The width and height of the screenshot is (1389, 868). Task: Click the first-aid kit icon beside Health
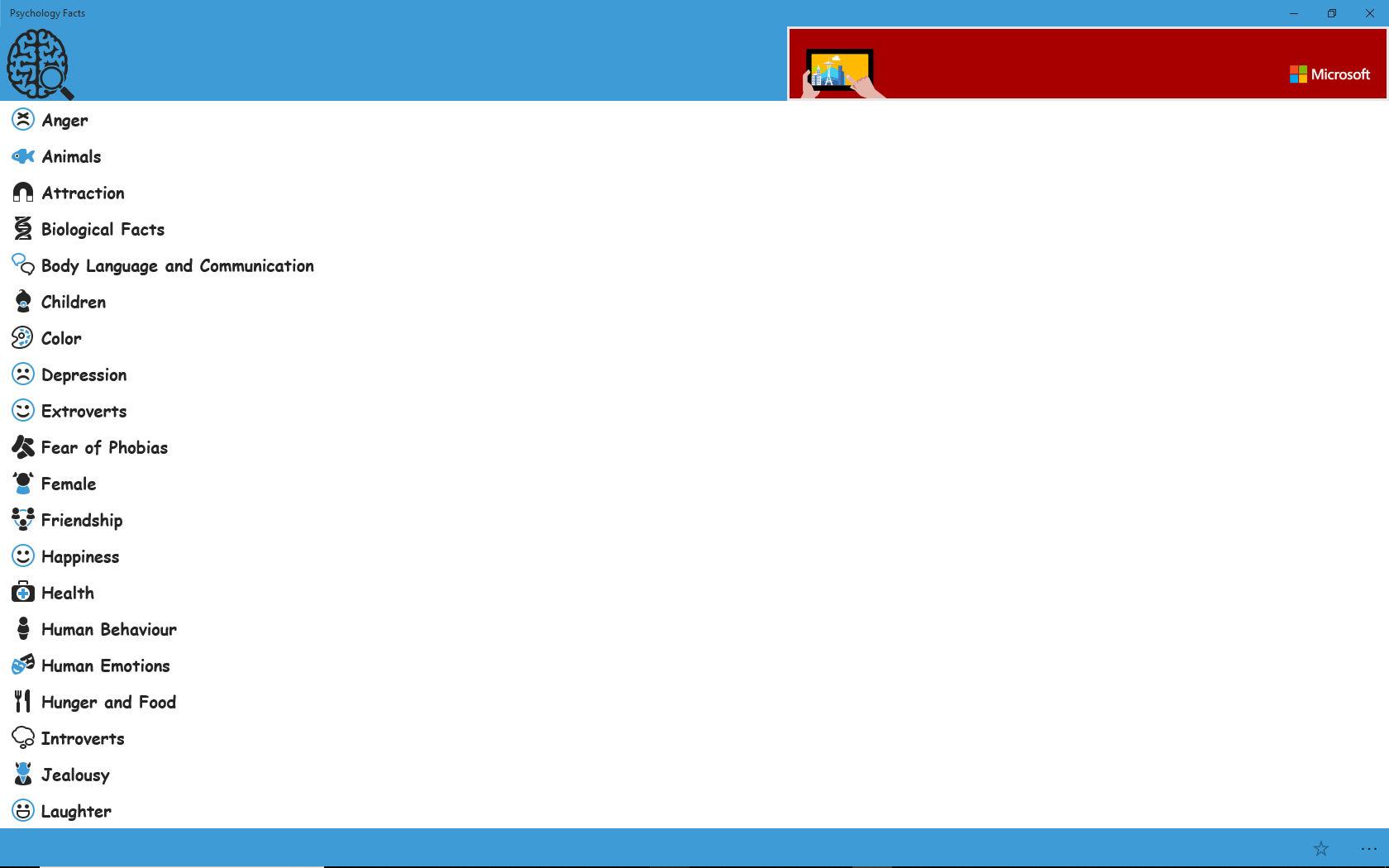(22, 592)
